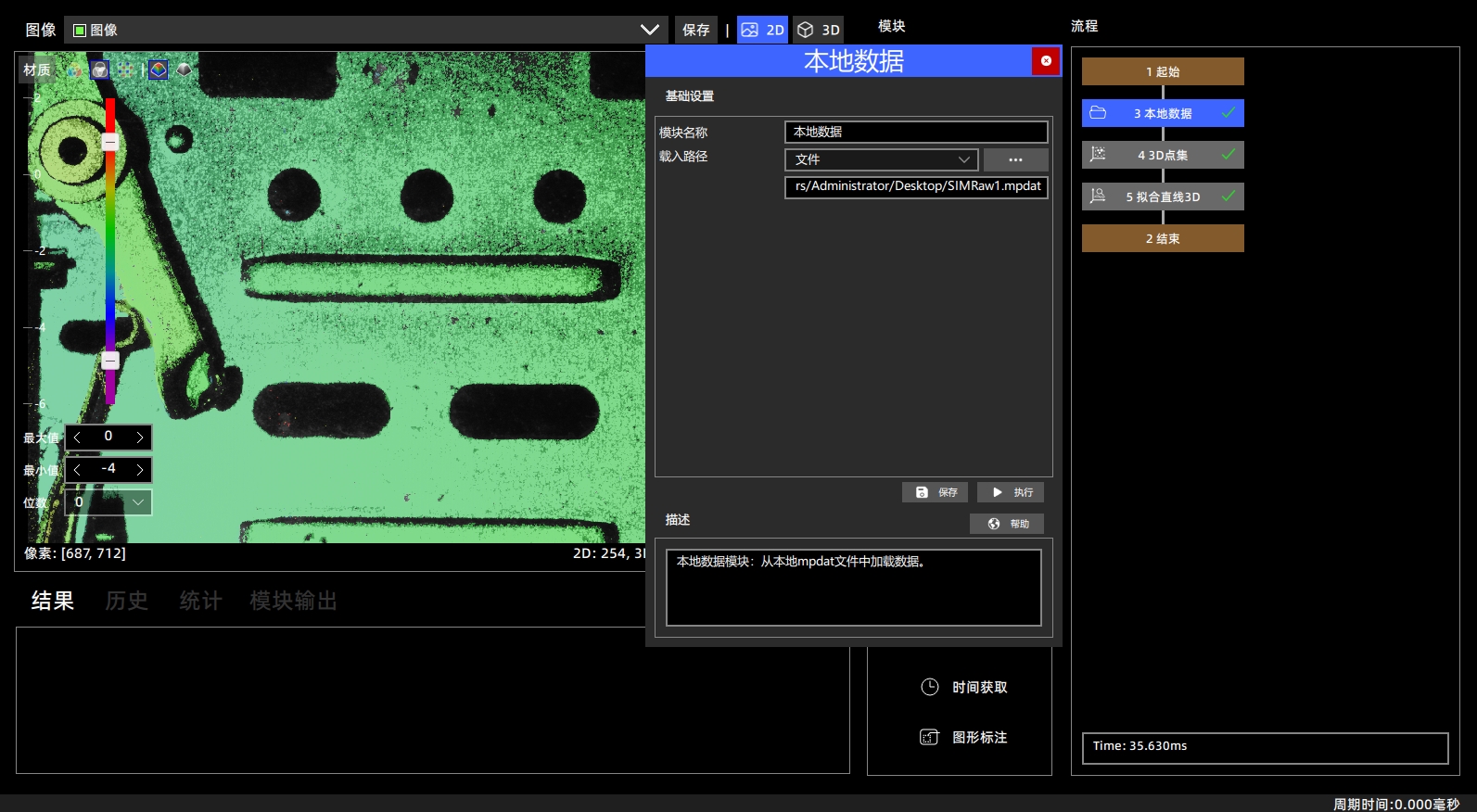Select the multicolor palette material icon
The height and width of the screenshot is (812, 1477).
pyautogui.click(x=73, y=70)
